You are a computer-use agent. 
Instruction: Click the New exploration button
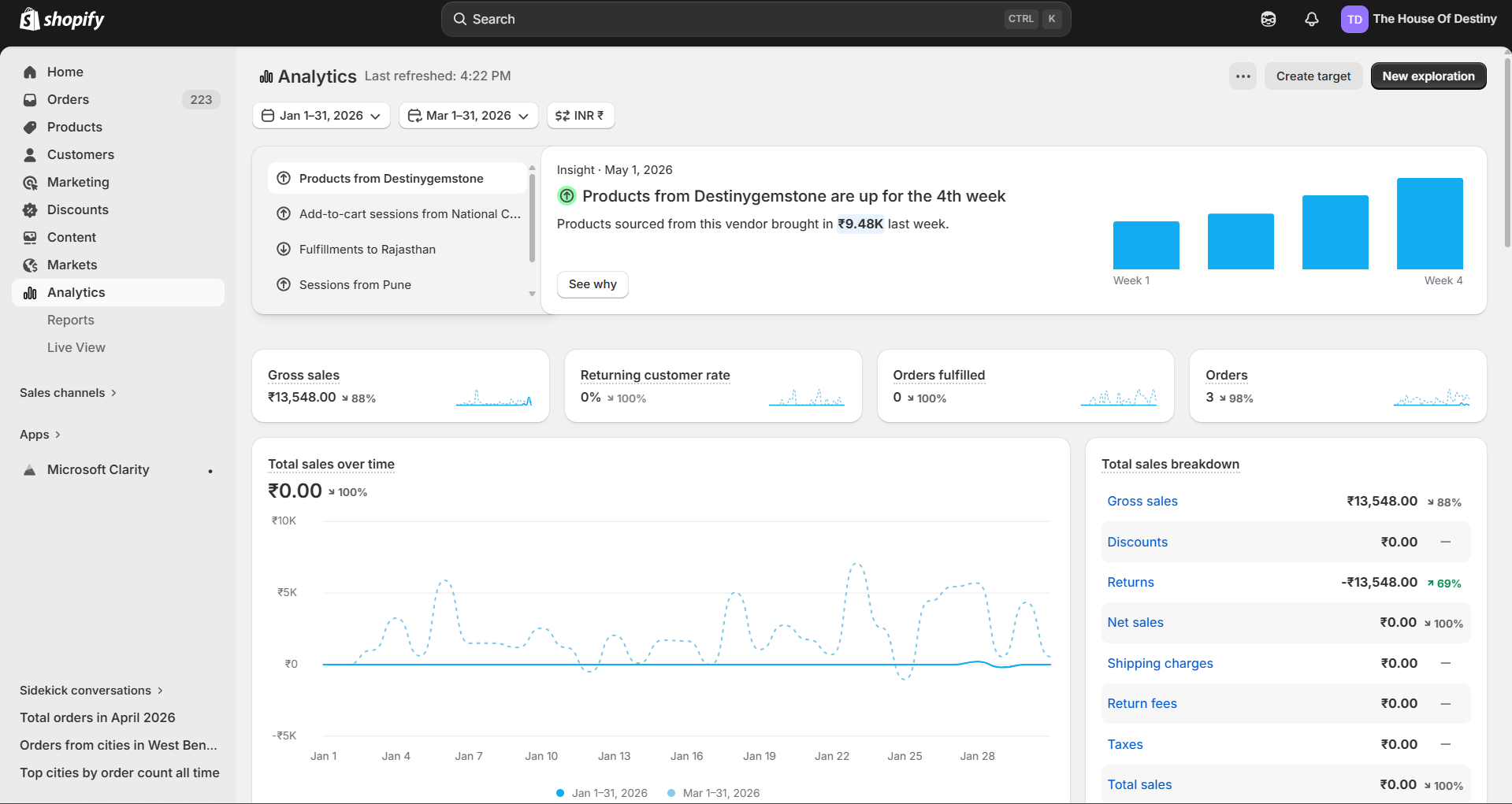pyautogui.click(x=1428, y=76)
